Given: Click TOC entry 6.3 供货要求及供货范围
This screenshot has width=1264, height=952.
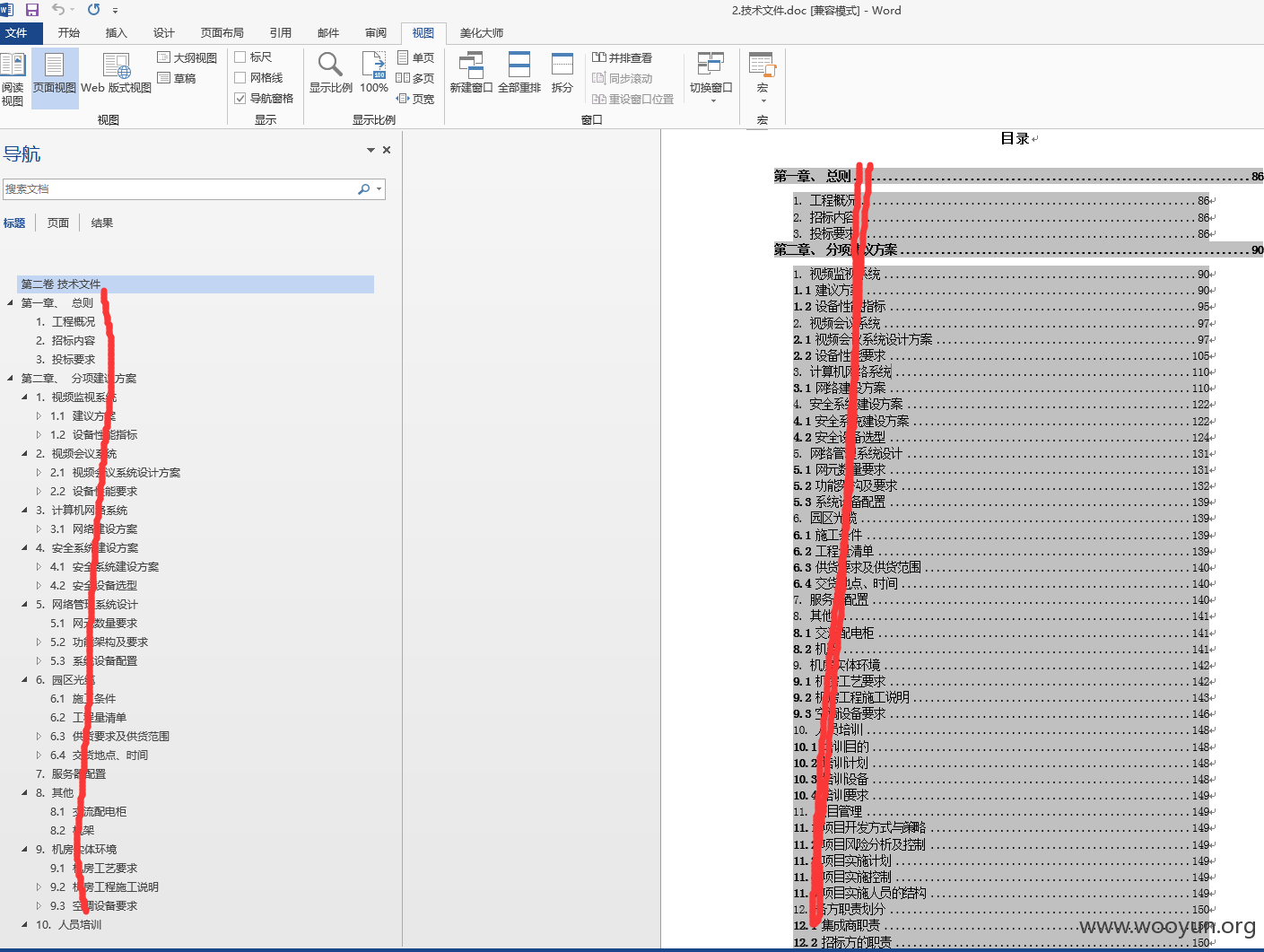Looking at the screenshot, I should pos(1003,568).
